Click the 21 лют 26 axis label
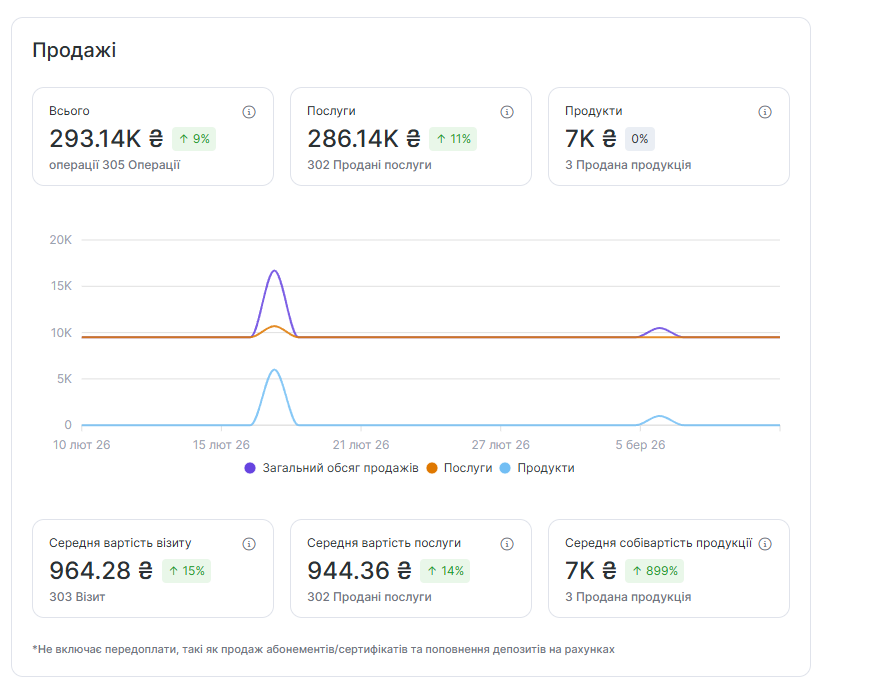Screen dimensions: 877x681 (360, 445)
